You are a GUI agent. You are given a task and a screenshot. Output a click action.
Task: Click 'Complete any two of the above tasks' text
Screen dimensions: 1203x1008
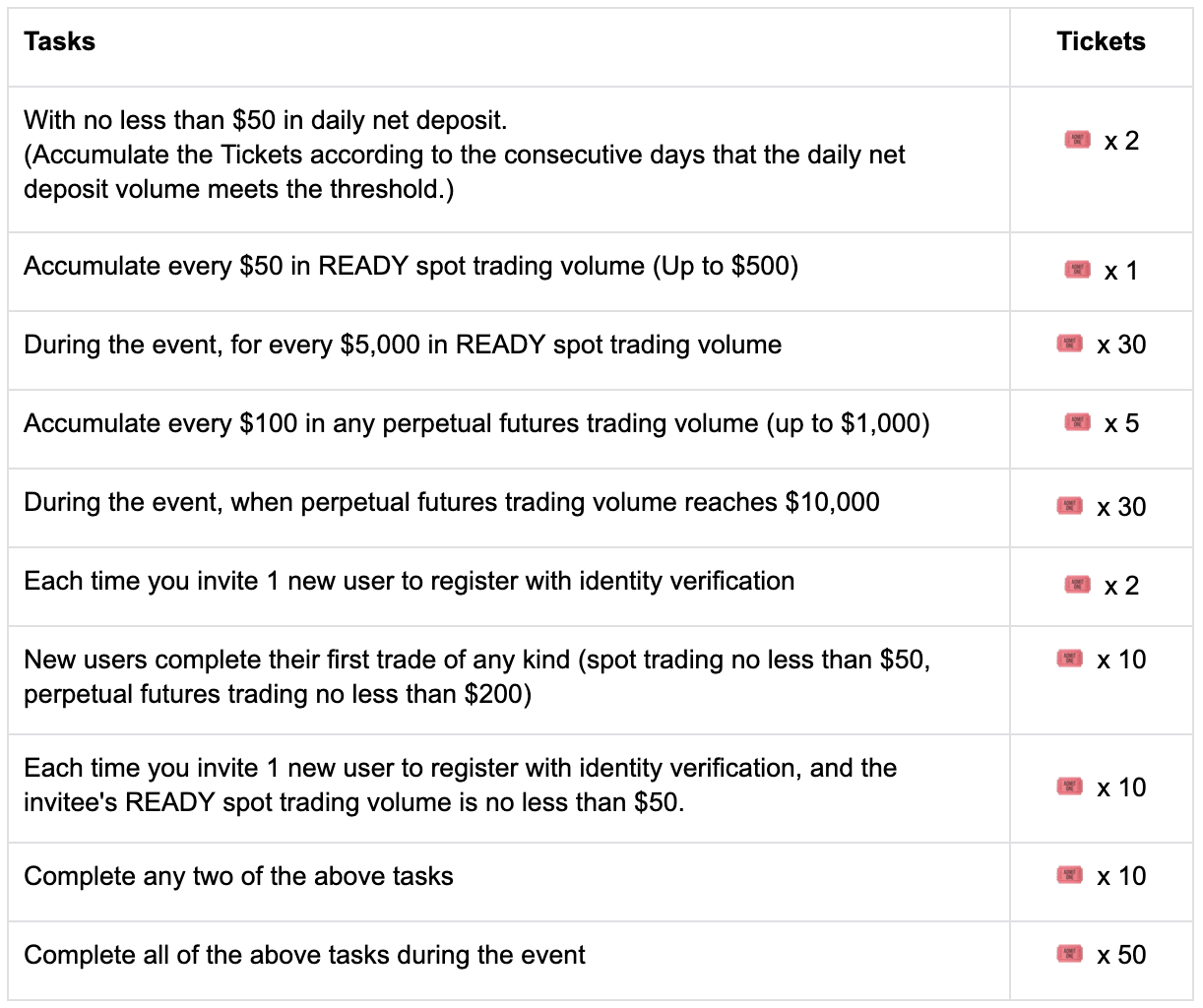coord(238,876)
